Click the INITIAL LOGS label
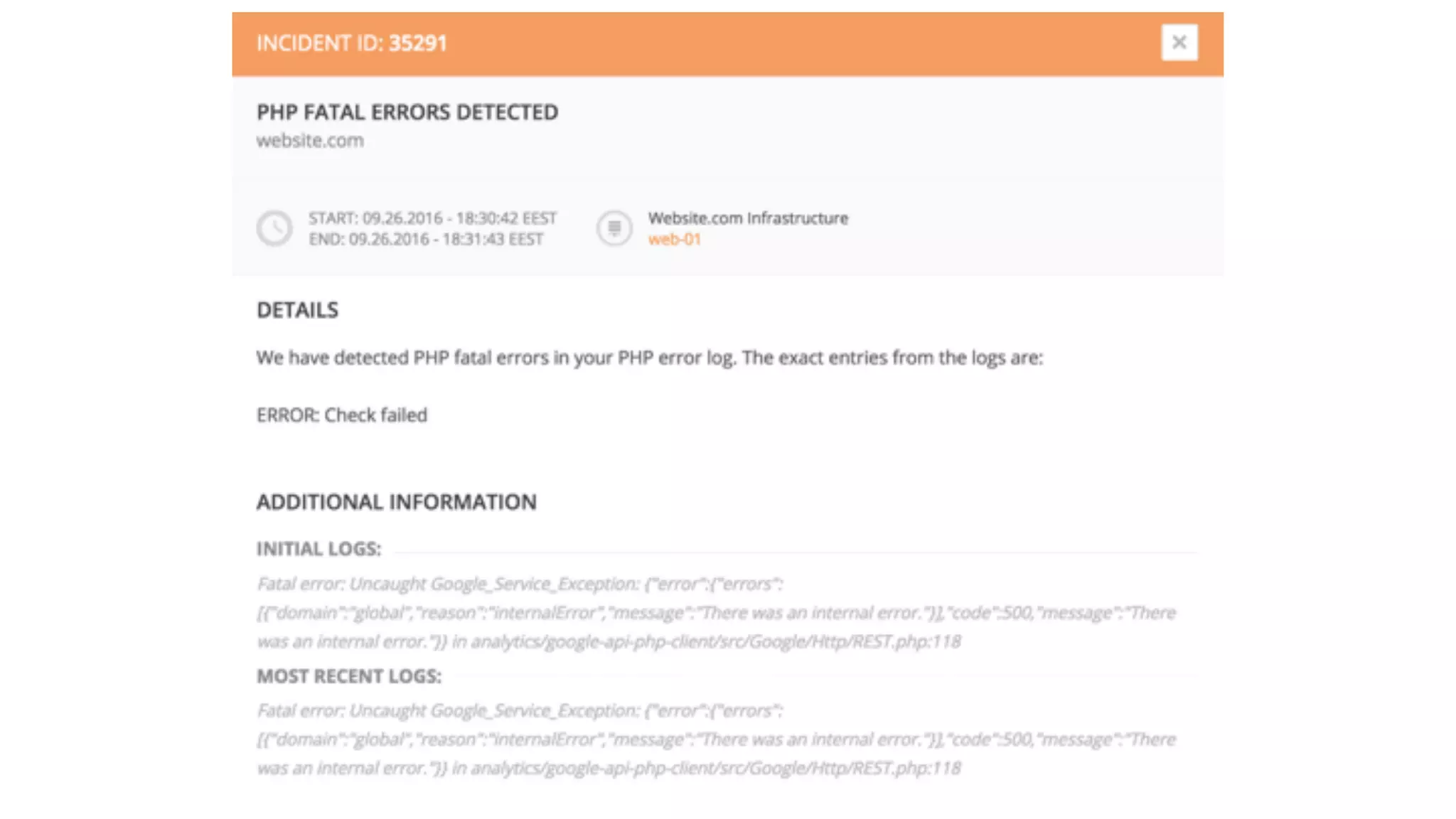This screenshot has width=1456, height=819. click(318, 549)
